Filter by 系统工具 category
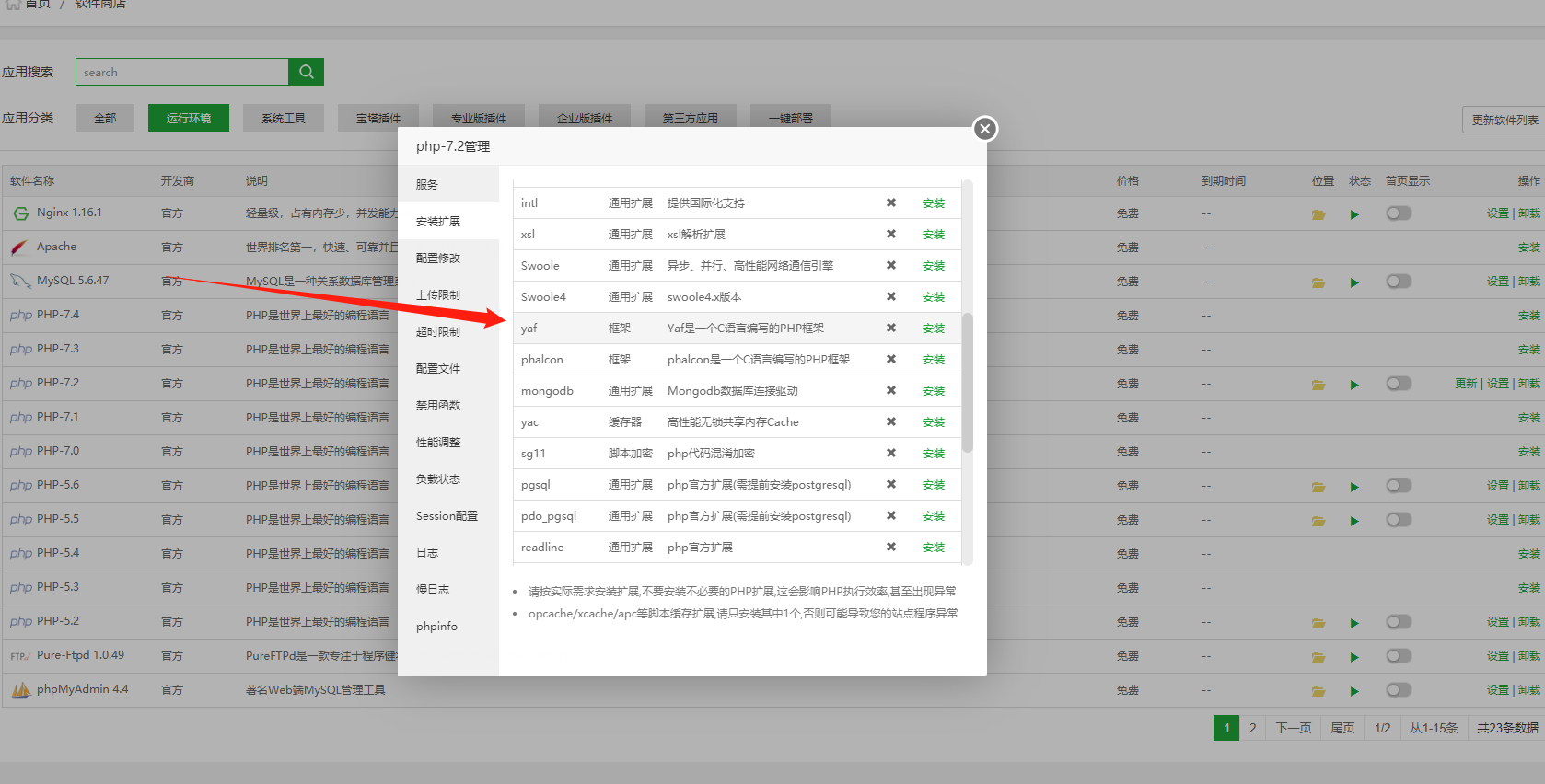 pyautogui.click(x=284, y=118)
